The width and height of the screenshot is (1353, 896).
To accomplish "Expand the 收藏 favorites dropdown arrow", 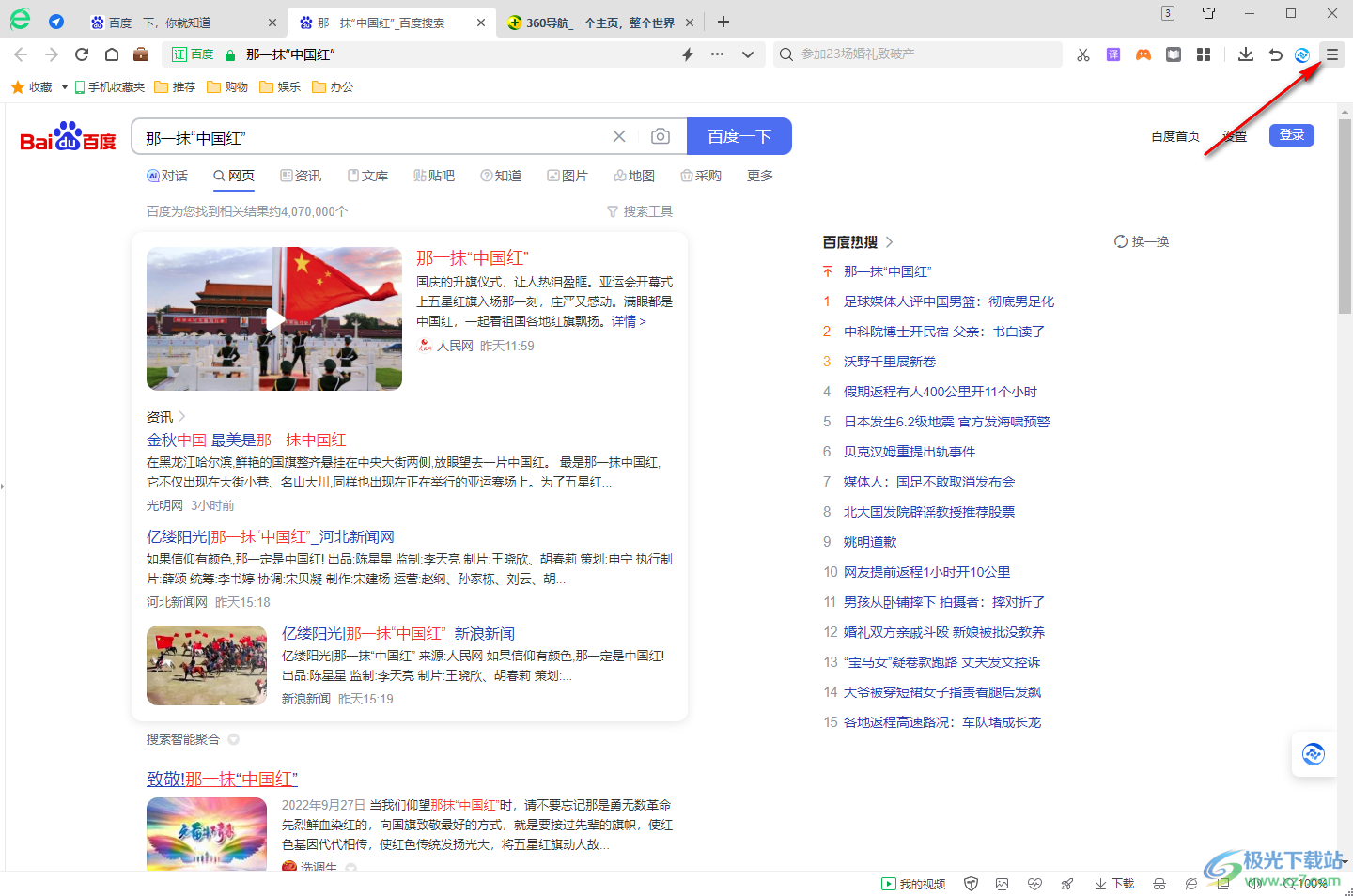I will (x=65, y=87).
